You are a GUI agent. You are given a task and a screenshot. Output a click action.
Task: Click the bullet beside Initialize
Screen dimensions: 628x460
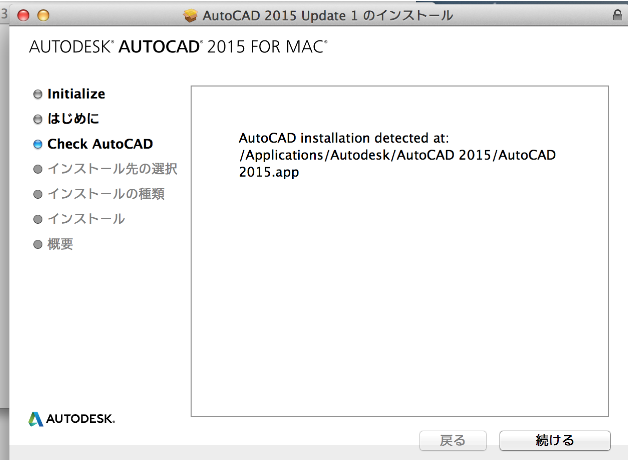pyautogui.click(x=37, y=94)
